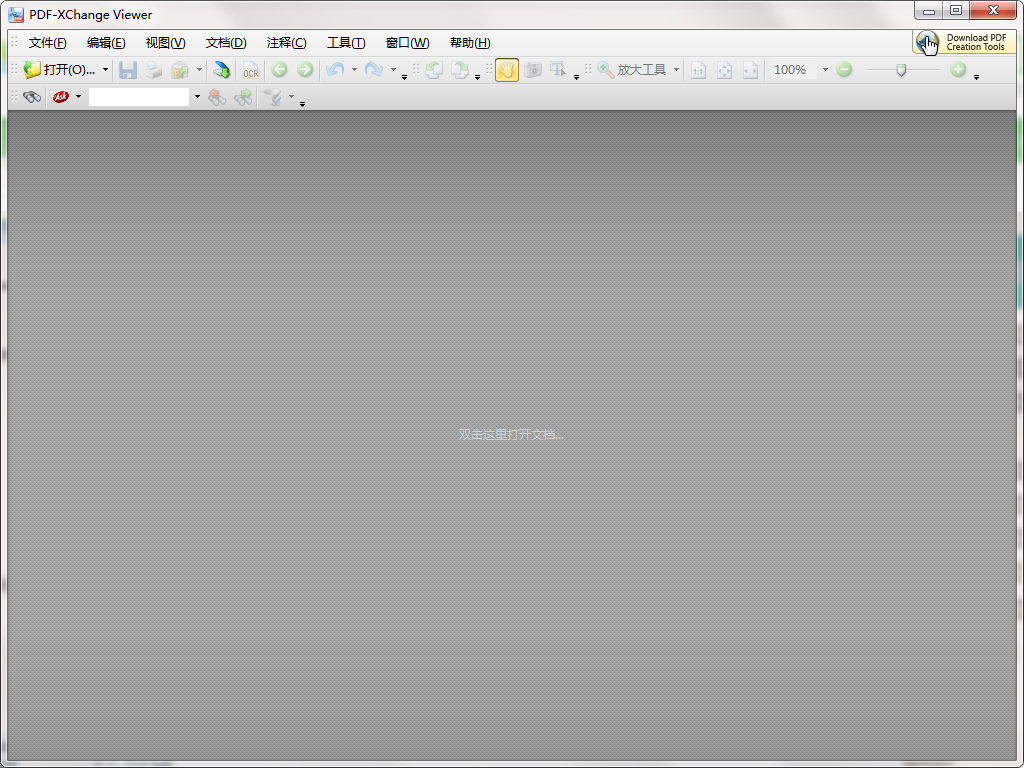
Task: Click the Print icon
Action: pos(153,70)
